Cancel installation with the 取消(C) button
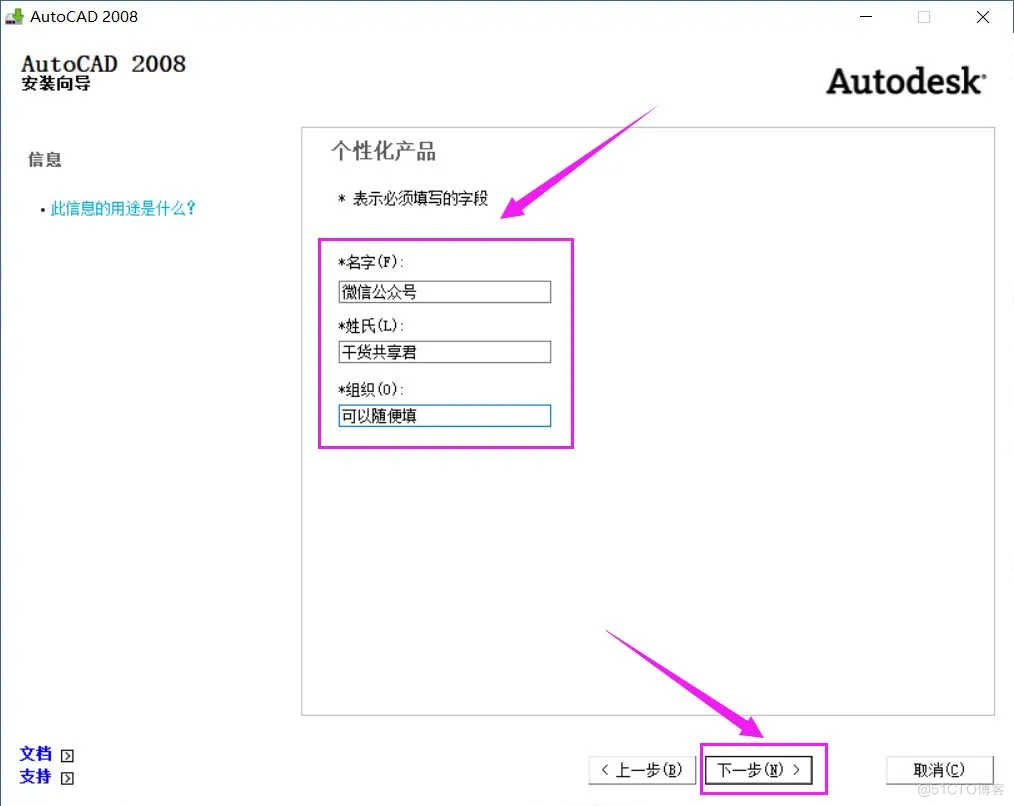The width and height of the screenshot is (1014, 806). tap(939, 770)
